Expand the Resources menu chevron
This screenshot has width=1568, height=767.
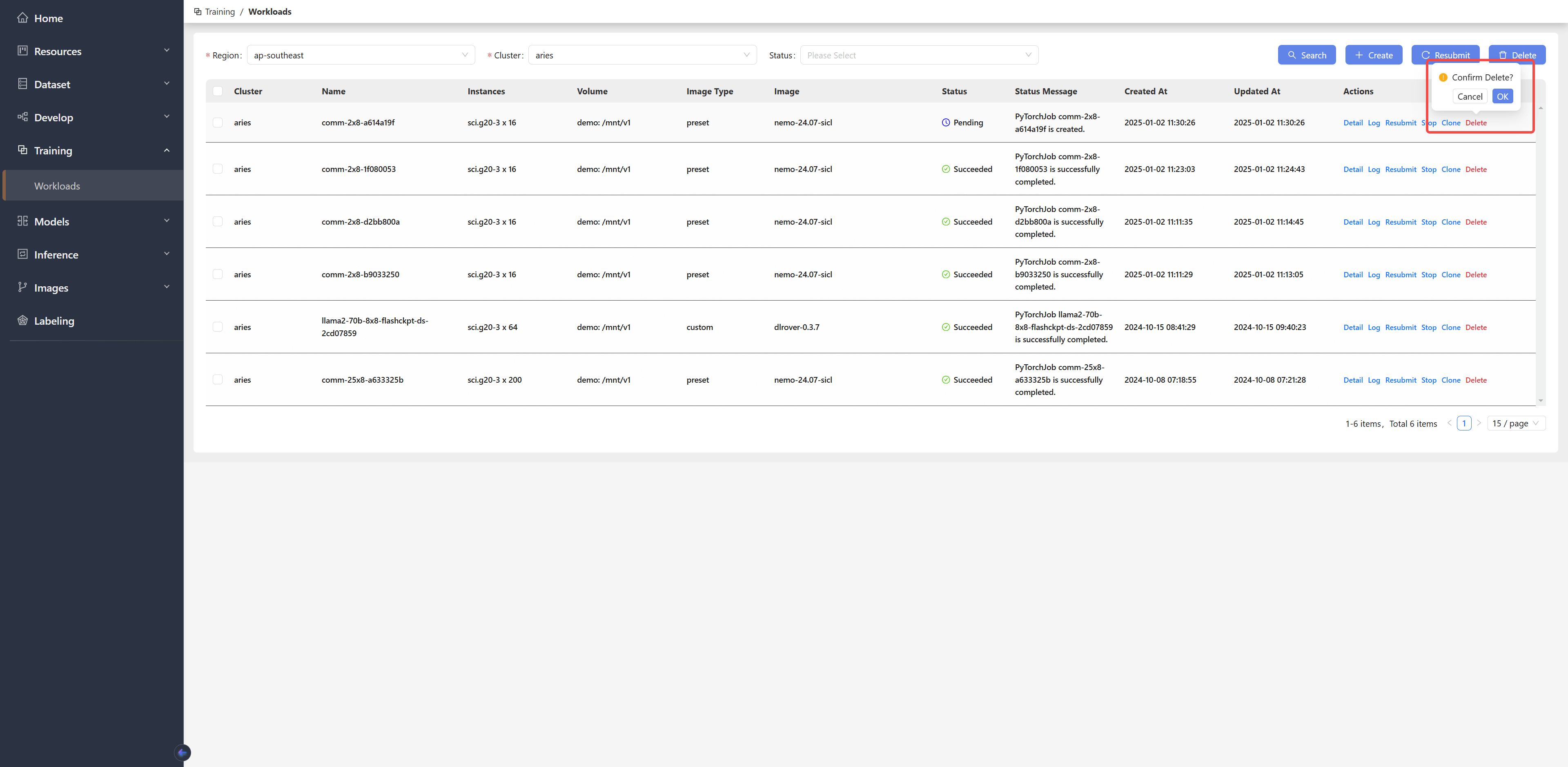coord(167,51)
